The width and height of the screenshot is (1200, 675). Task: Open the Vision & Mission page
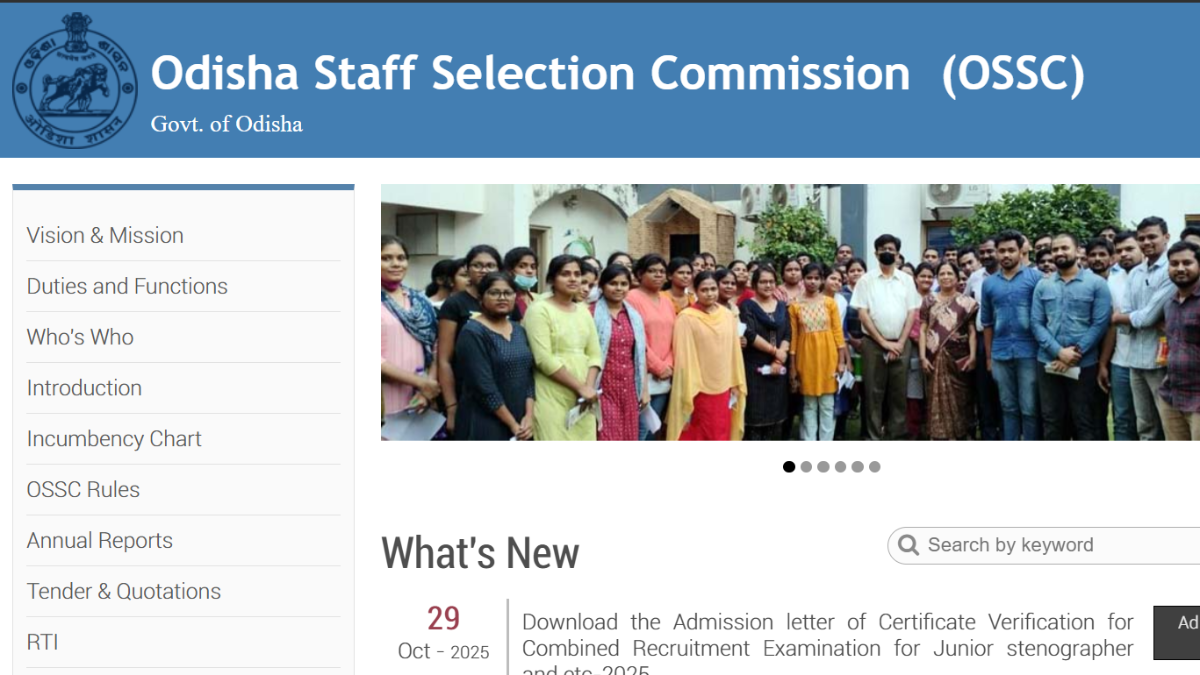click(104, 235)
